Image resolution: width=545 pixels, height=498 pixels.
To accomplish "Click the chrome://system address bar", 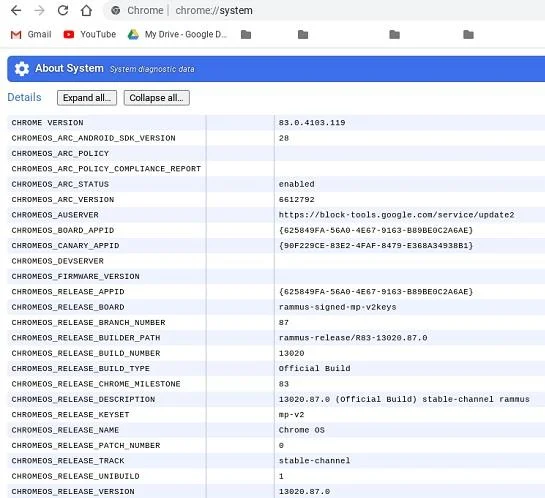I will 323,10.
